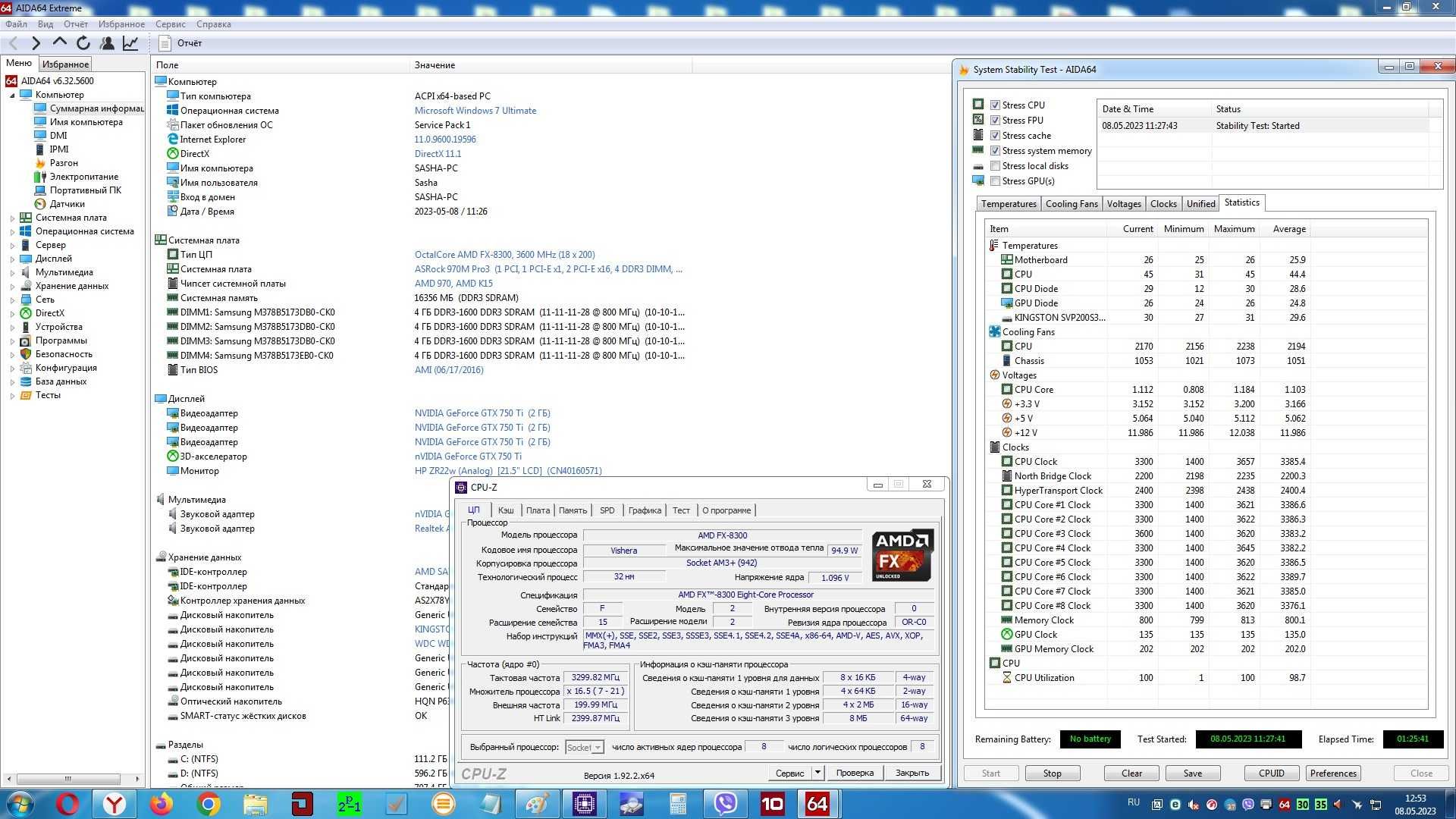
Task: Select Датчики in the tree
Action: pos(67,204)
